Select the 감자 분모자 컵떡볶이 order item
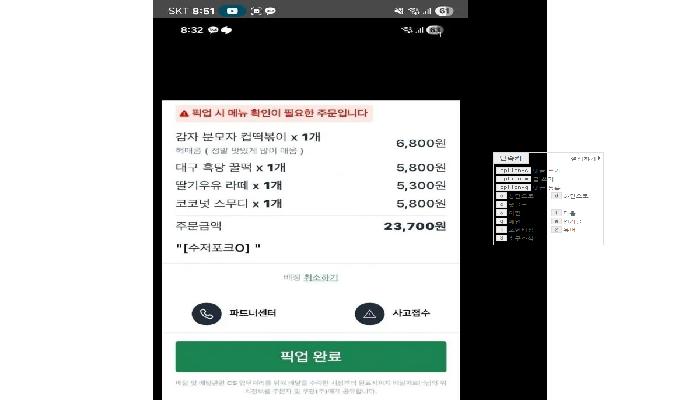Viewport: 700px width, 400px height. point(311,143)
